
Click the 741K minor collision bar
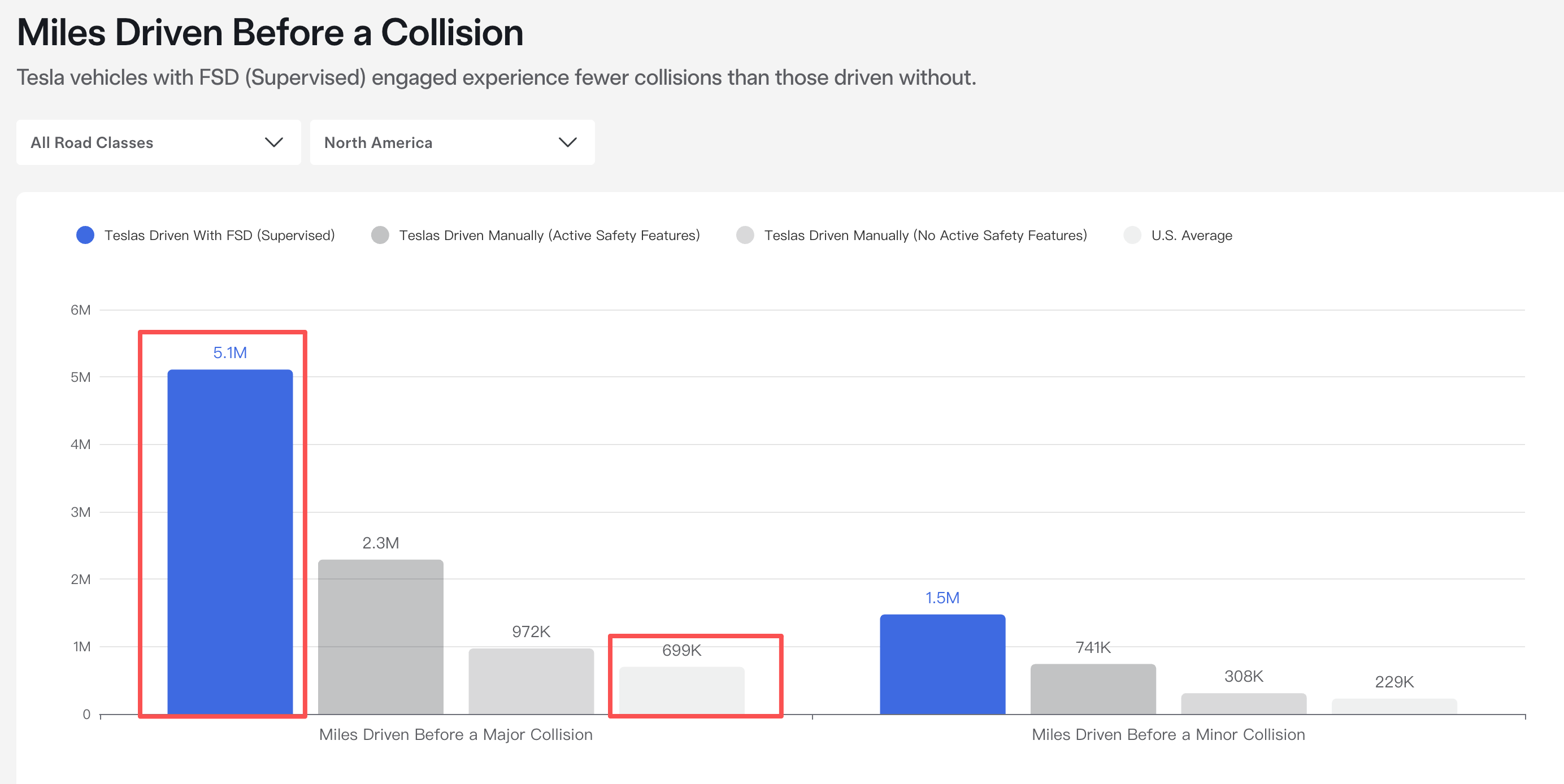(x=1093, y=689)
